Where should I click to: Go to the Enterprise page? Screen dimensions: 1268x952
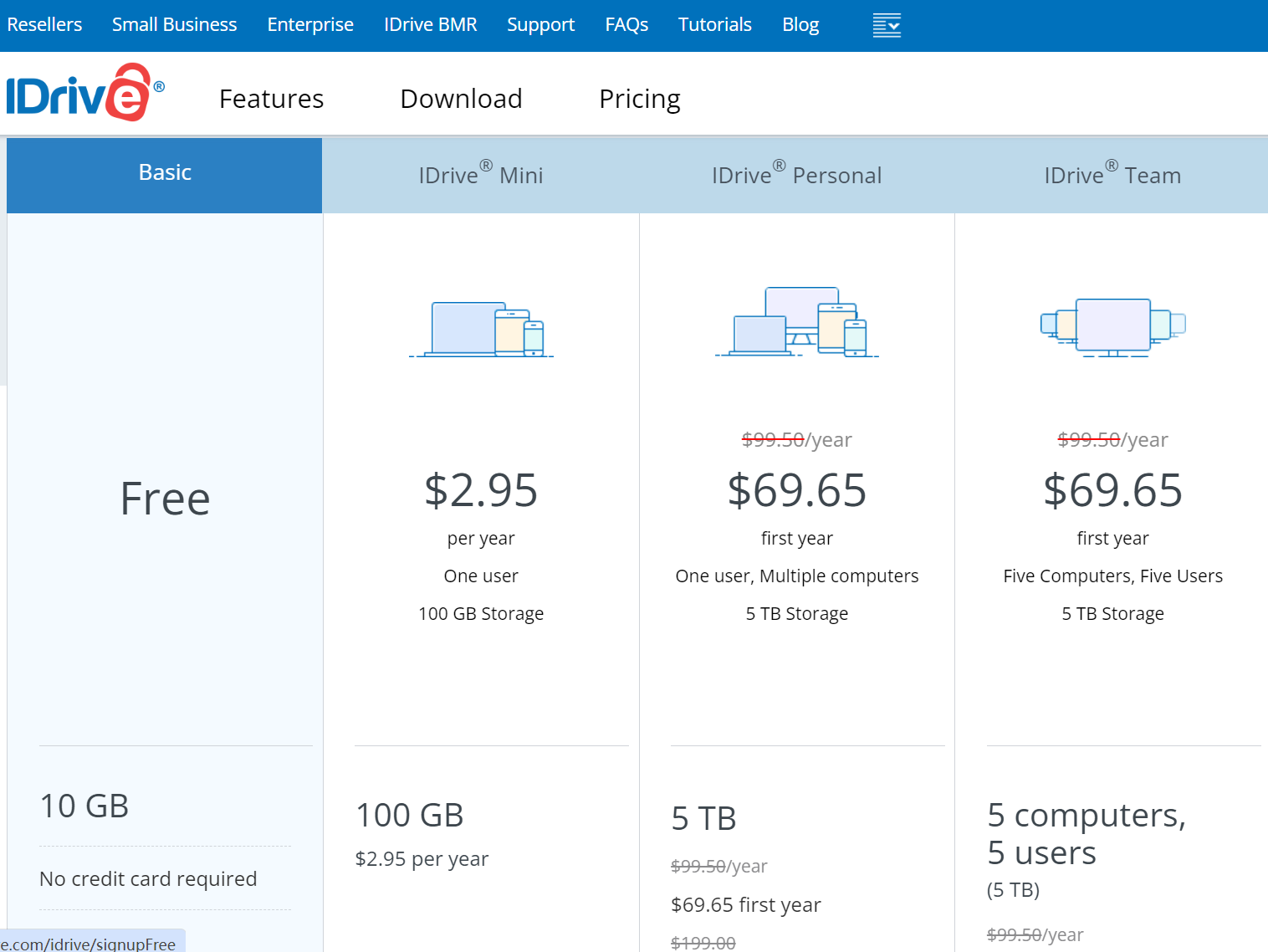click(310, 25)
